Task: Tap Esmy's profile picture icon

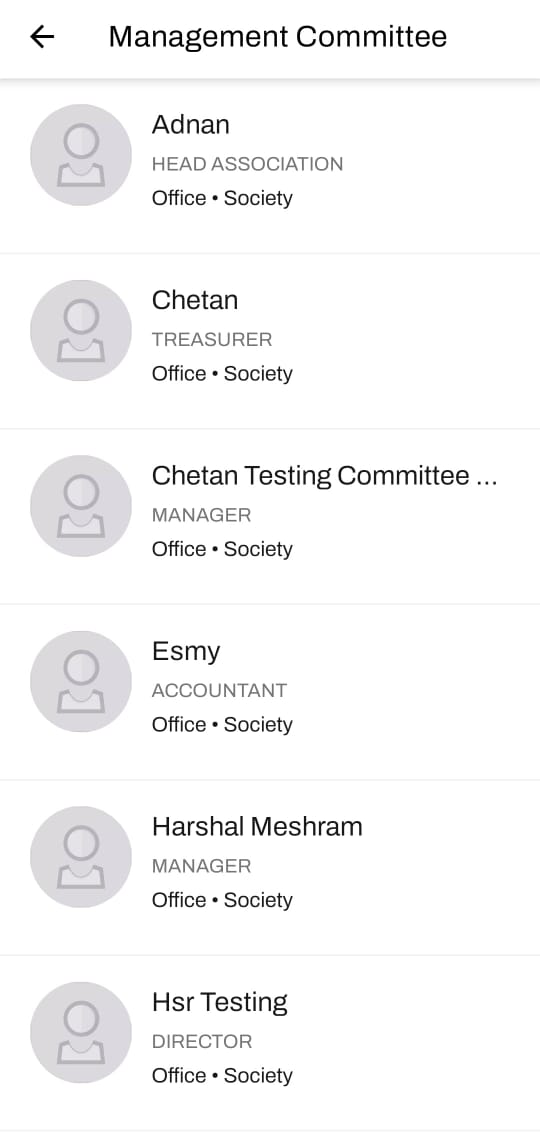Action: point(81,681)
